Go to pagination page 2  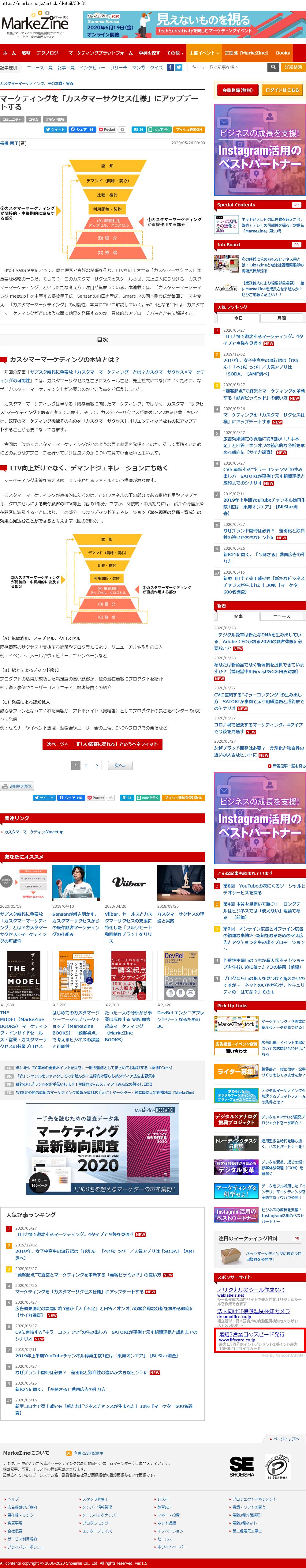tap(86, 766)
